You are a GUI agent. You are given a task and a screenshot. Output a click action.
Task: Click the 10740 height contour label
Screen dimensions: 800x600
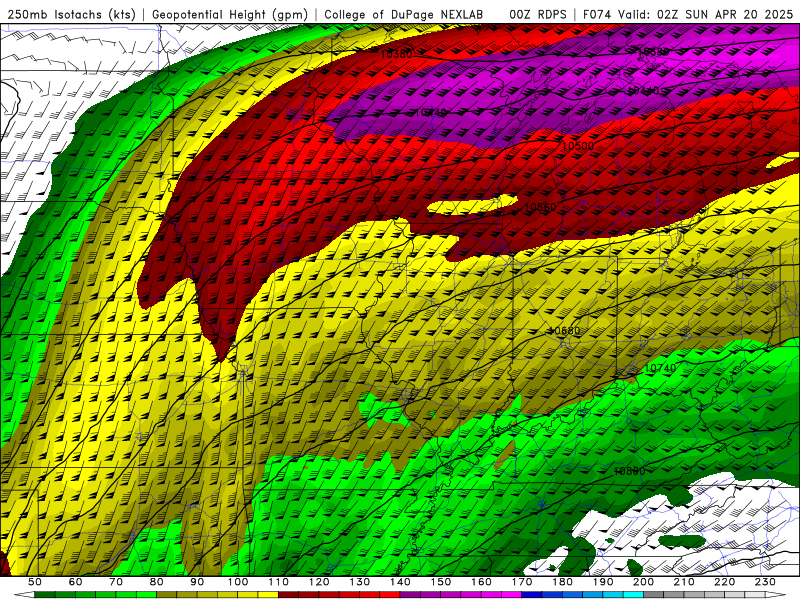660,368
